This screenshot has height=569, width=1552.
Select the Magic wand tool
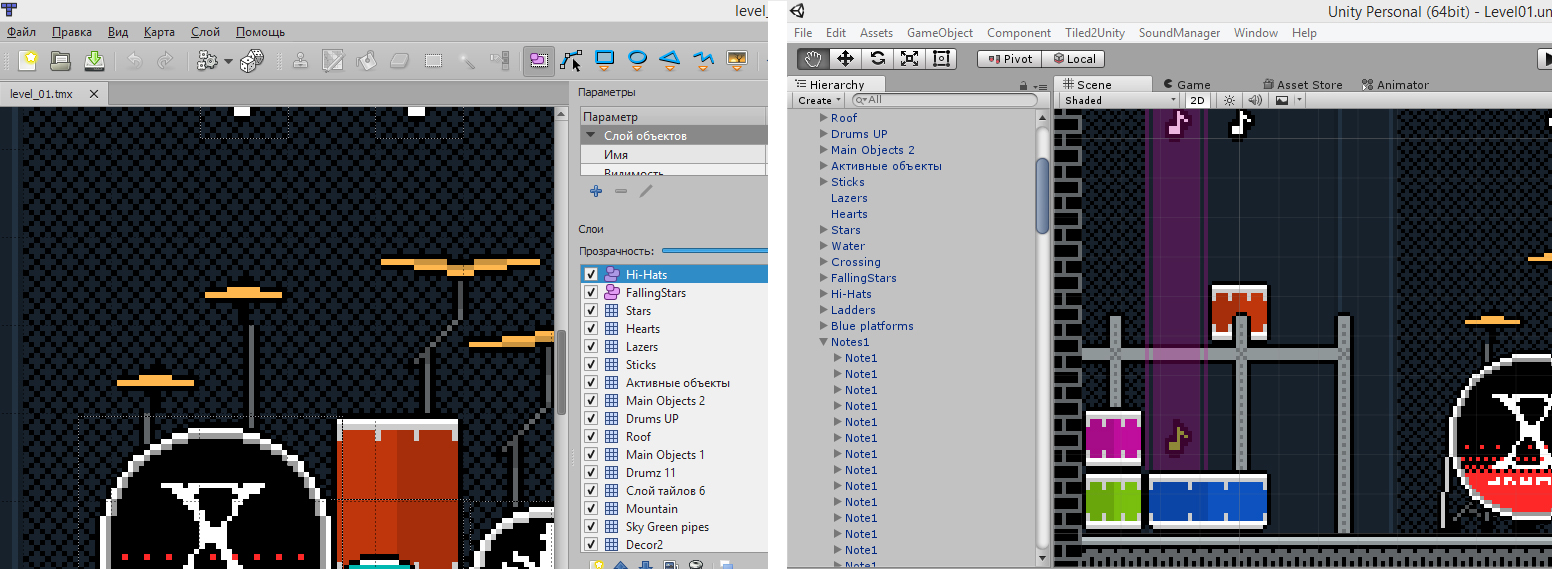coord(466,61)
